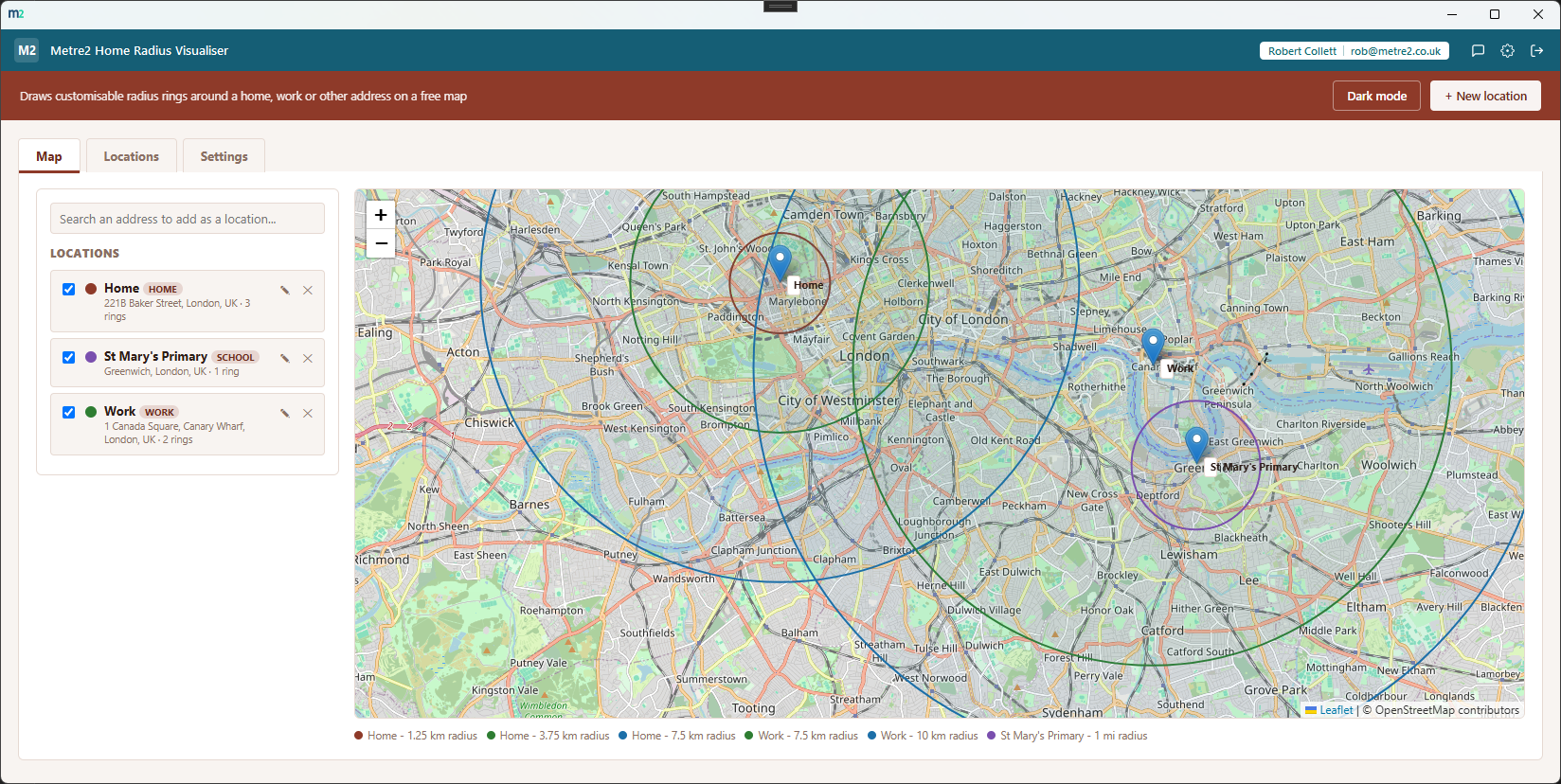Delete St Mary's Primary location
Viewport: 1561px width, 784px height.
pos(308,358)
